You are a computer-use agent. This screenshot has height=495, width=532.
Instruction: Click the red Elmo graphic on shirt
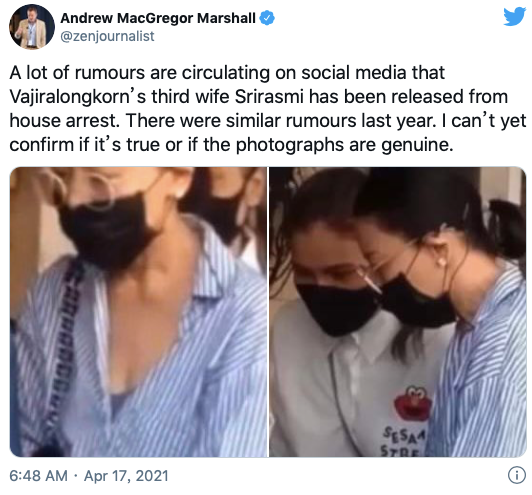(413, 404)
